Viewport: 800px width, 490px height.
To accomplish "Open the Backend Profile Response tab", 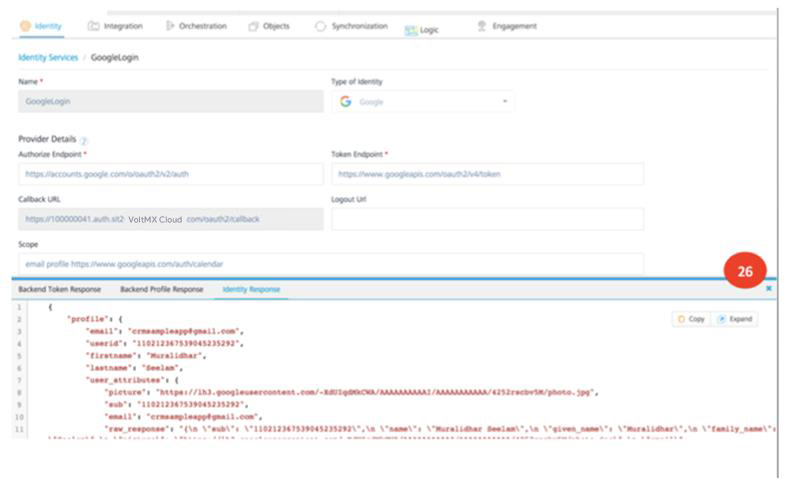I will tap(162, 289).
